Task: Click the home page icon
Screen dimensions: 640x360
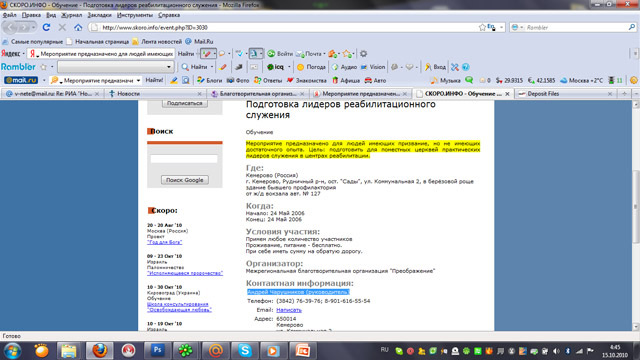Action: point(78,27)
